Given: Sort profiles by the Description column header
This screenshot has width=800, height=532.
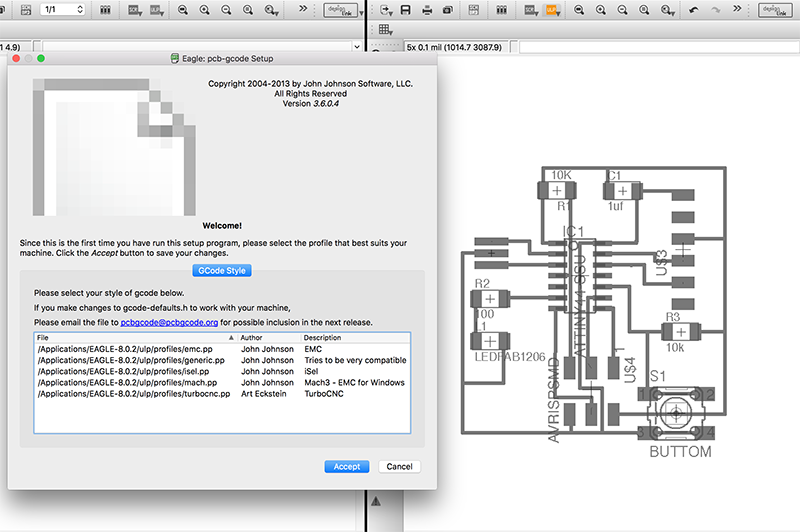Looking at the screenshot, I should (x=356, y=337).
